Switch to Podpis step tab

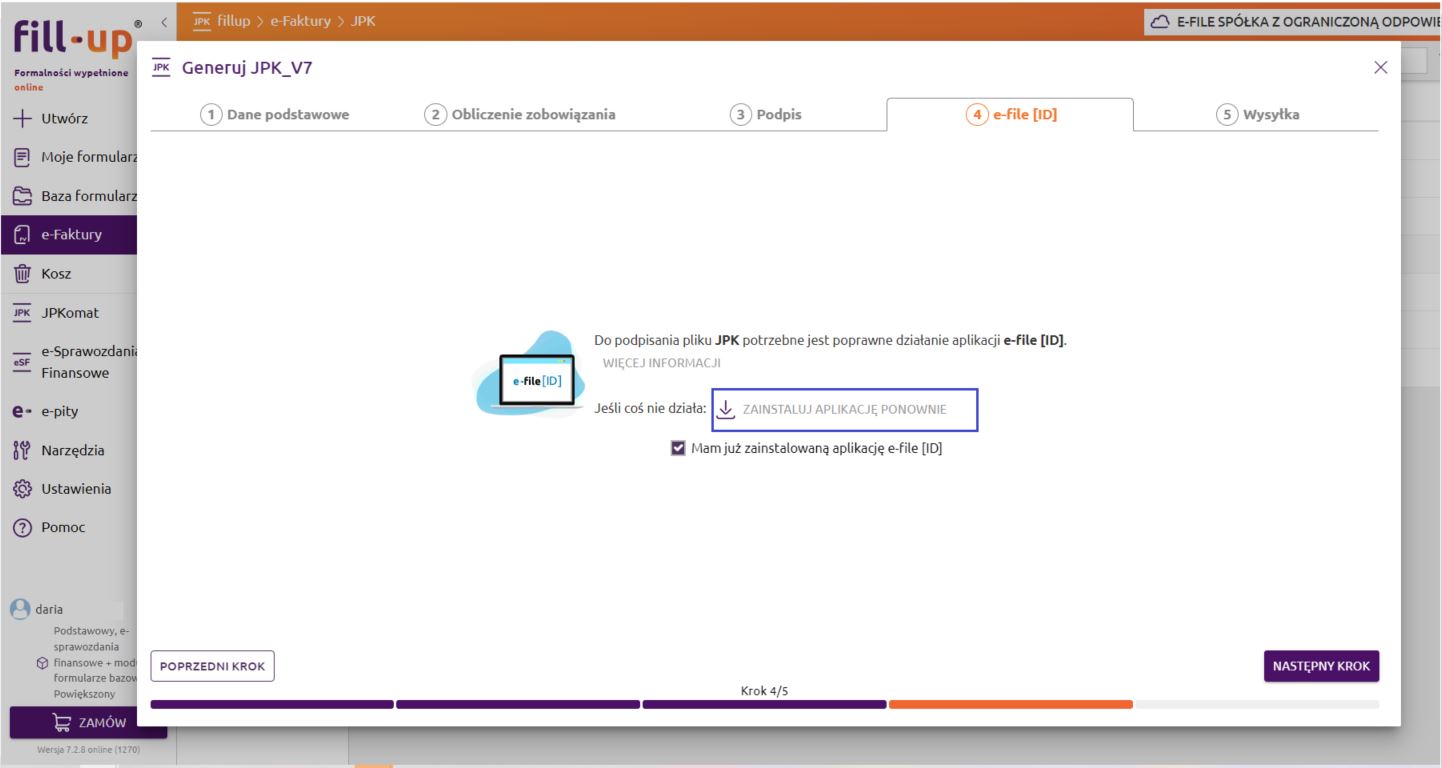tap(765, 114)
